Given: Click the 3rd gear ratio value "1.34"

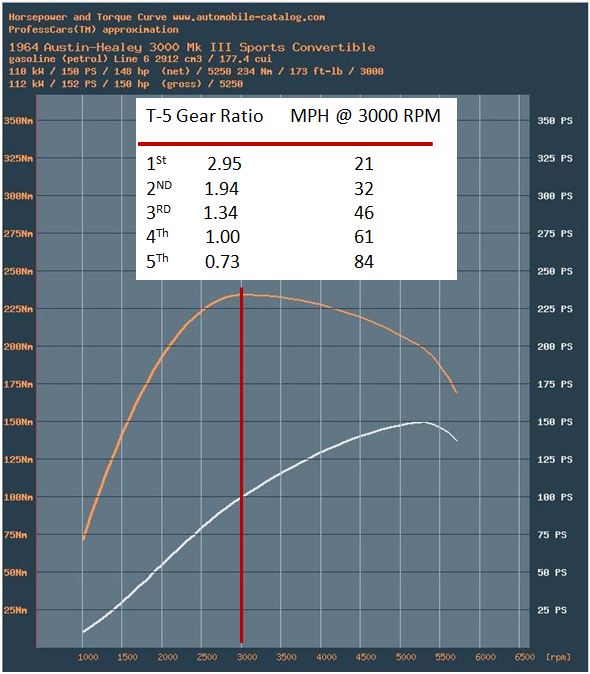Looking at the screenshot, I should [220, 213].
